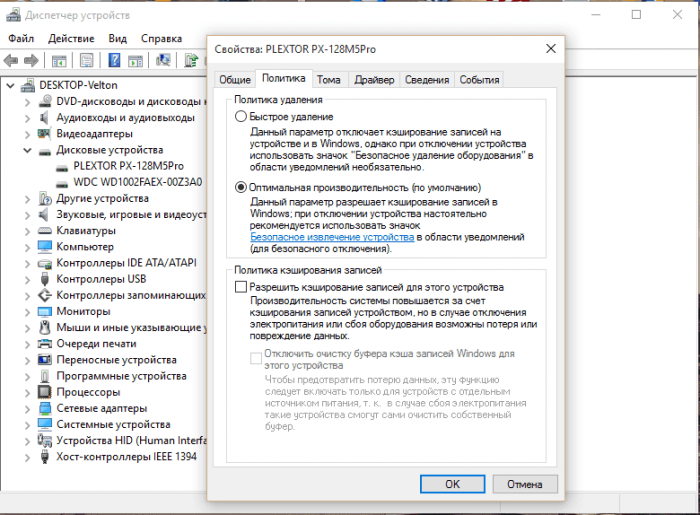Click the USB controllers plug icon
700x515 pixels.
click(44, 279)
